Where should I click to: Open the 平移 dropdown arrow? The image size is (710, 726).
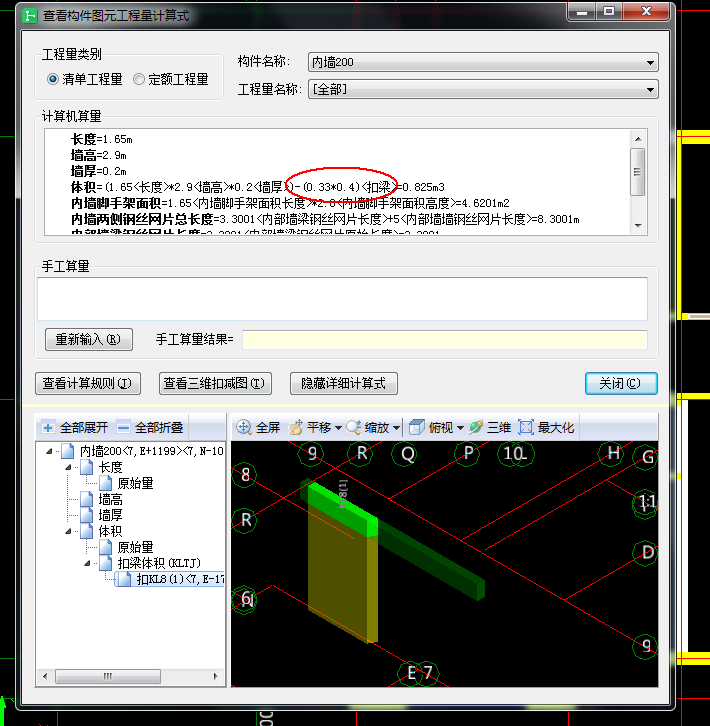click(339, 428)
